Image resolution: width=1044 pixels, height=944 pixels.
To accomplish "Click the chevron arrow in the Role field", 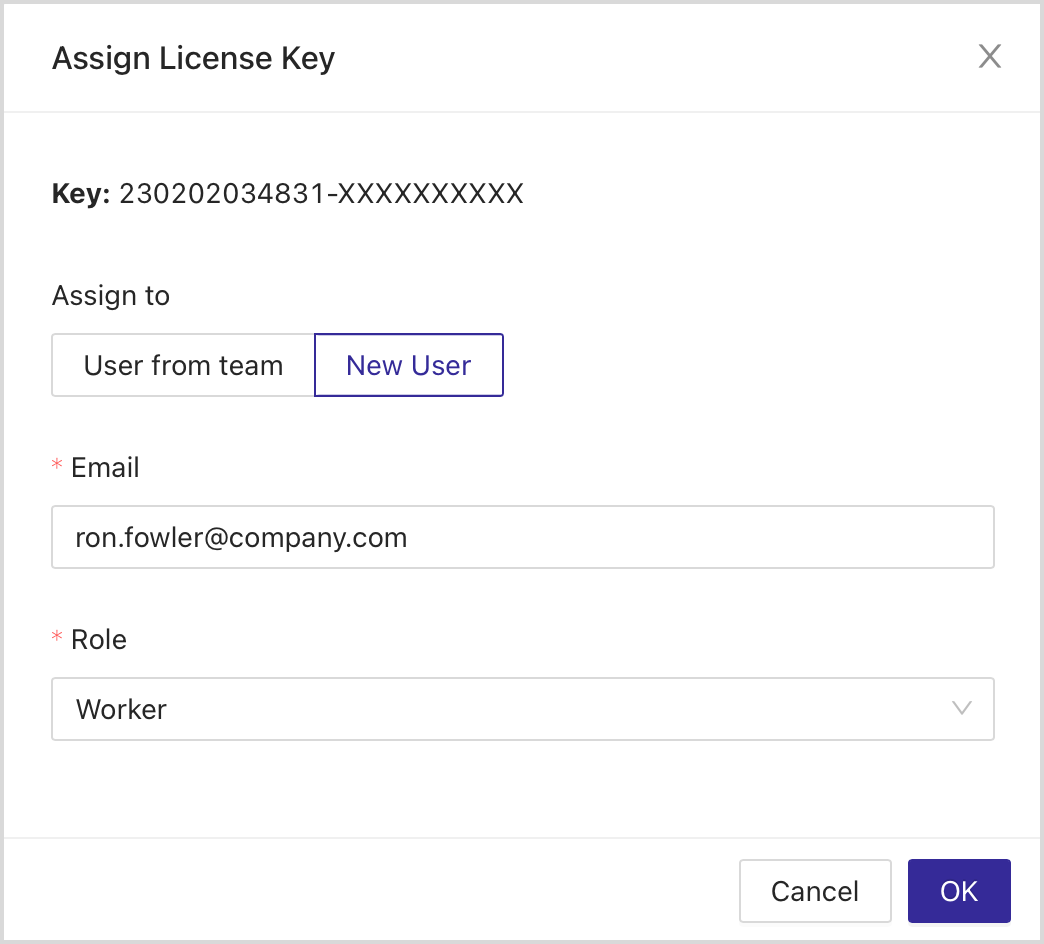I will coord(961,709).
